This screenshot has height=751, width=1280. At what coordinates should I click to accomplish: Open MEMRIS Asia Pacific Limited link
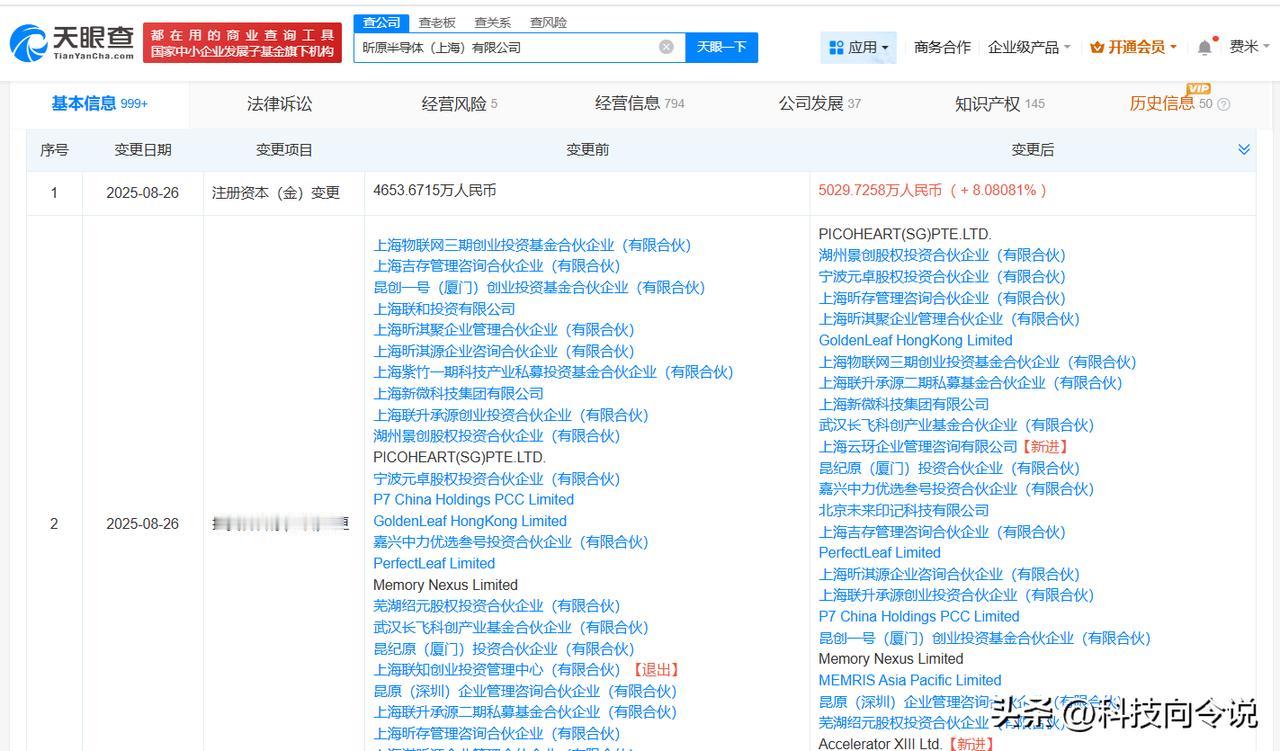[x=910, y=680]
